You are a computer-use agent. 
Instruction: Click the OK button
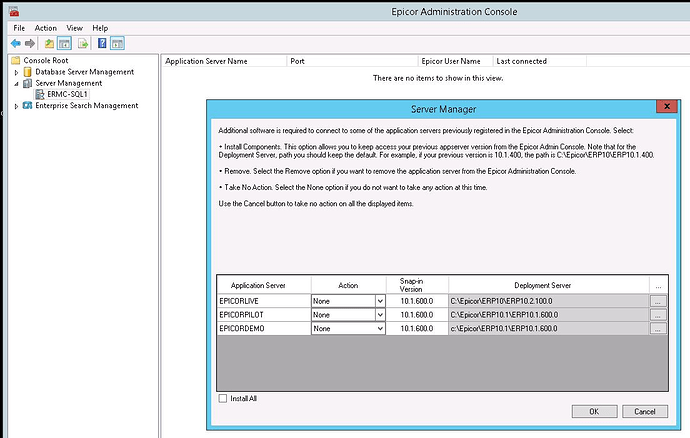[x=595, y=412]
